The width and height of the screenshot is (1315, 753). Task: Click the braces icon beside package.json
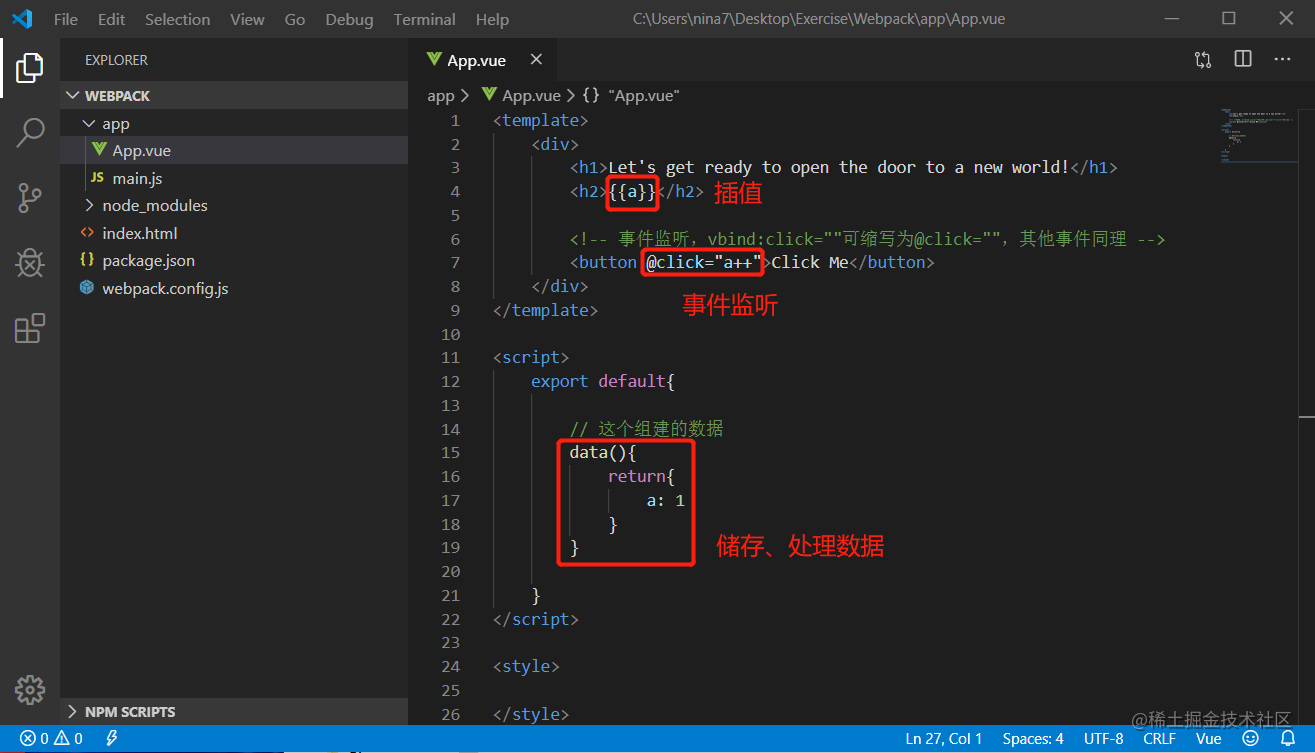88,260
